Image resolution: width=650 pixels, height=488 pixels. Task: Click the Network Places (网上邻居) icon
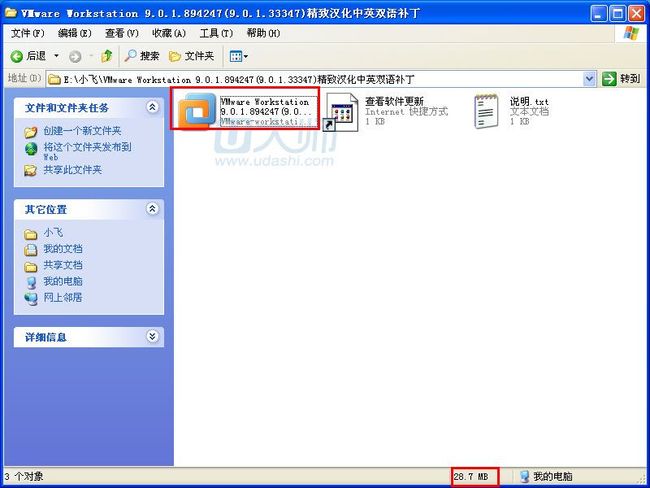31,299
